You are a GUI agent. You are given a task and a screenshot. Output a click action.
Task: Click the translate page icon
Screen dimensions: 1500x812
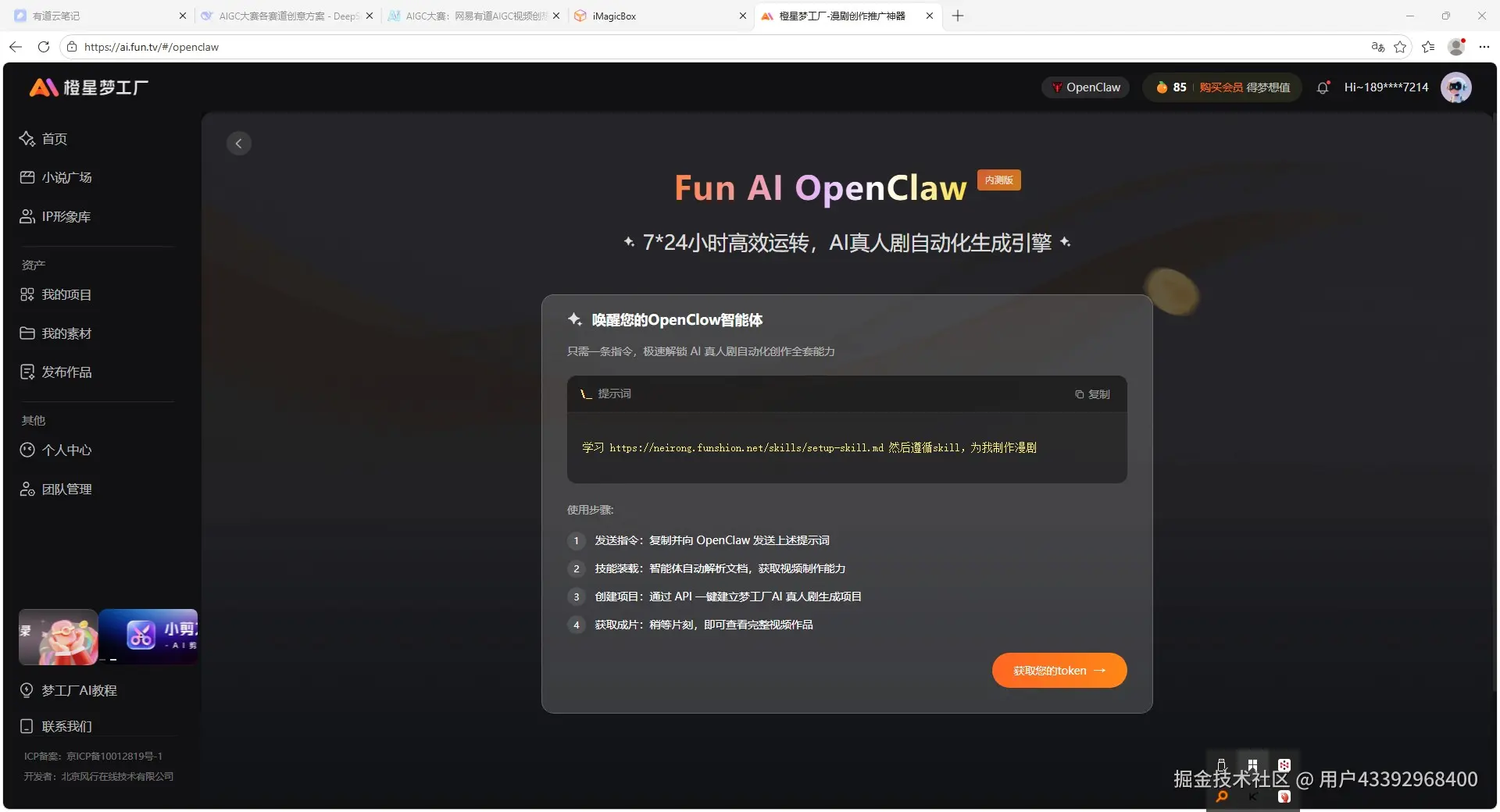coord(1378,47)
